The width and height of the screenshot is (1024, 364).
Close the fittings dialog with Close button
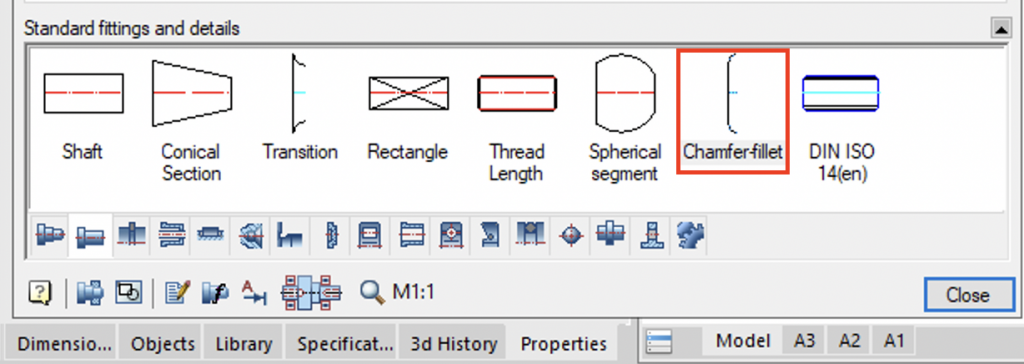point(968,295)
